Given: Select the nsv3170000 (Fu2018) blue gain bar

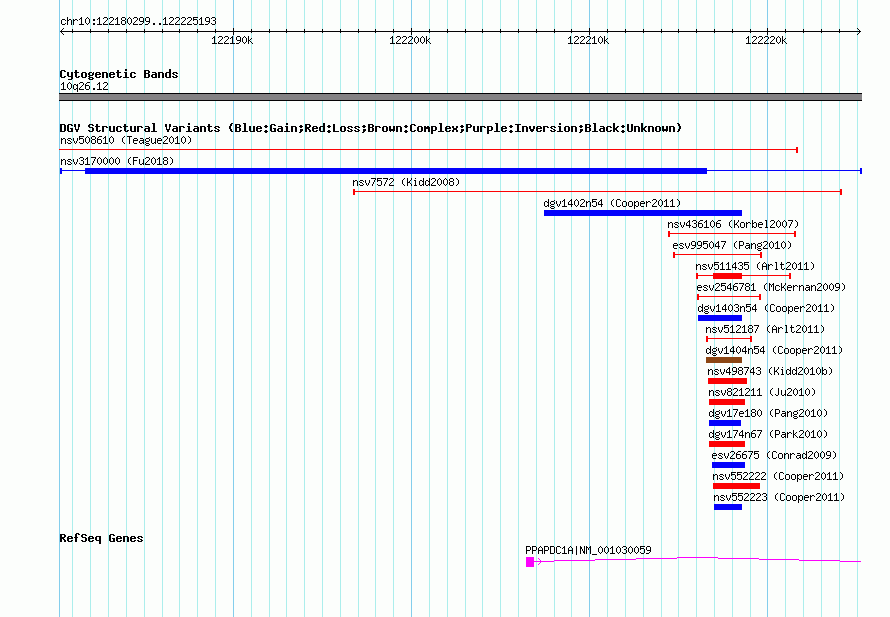Looking at the screenshot, I should [x=396, y=171].
